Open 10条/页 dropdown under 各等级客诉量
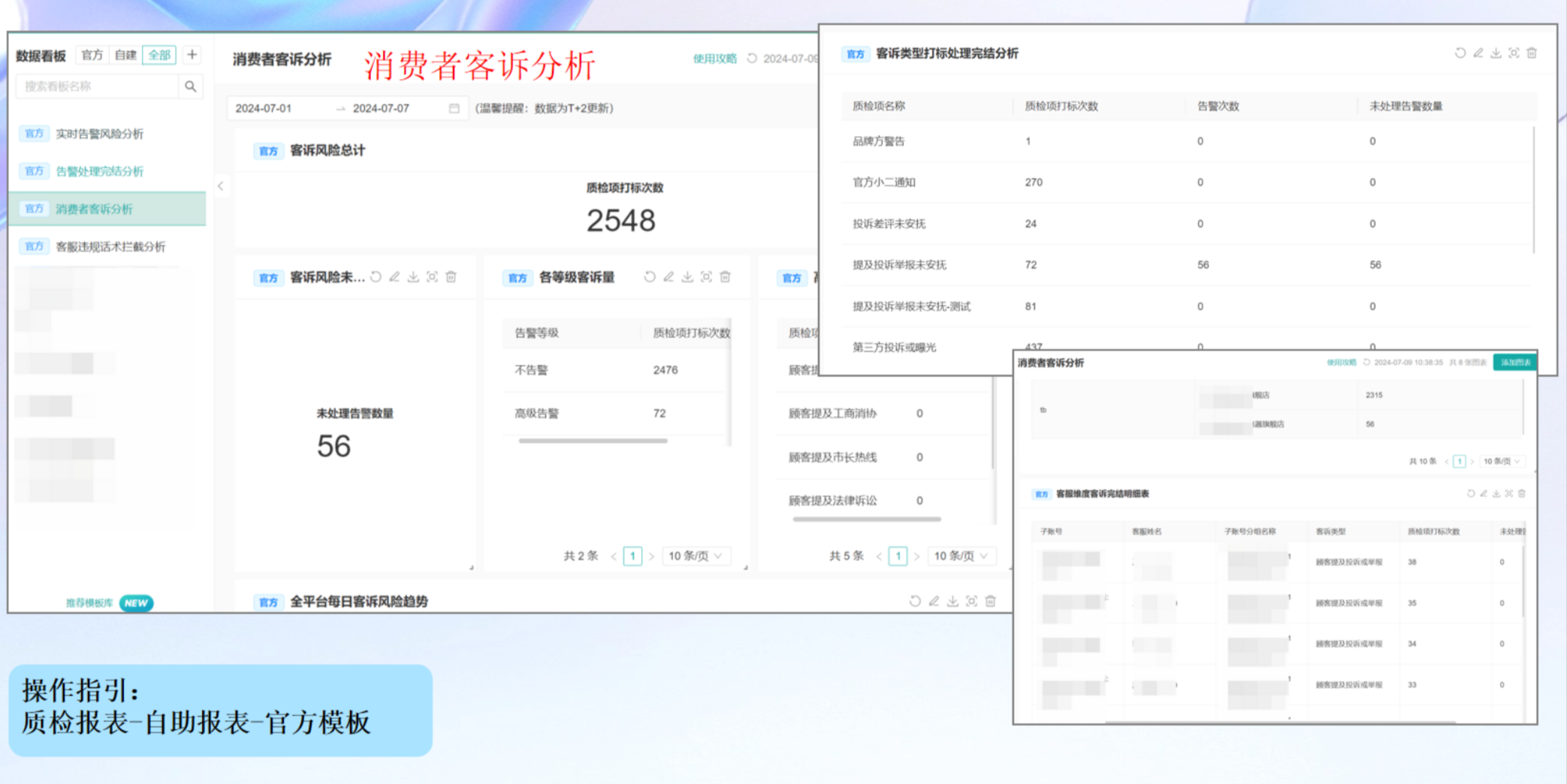 696,556
